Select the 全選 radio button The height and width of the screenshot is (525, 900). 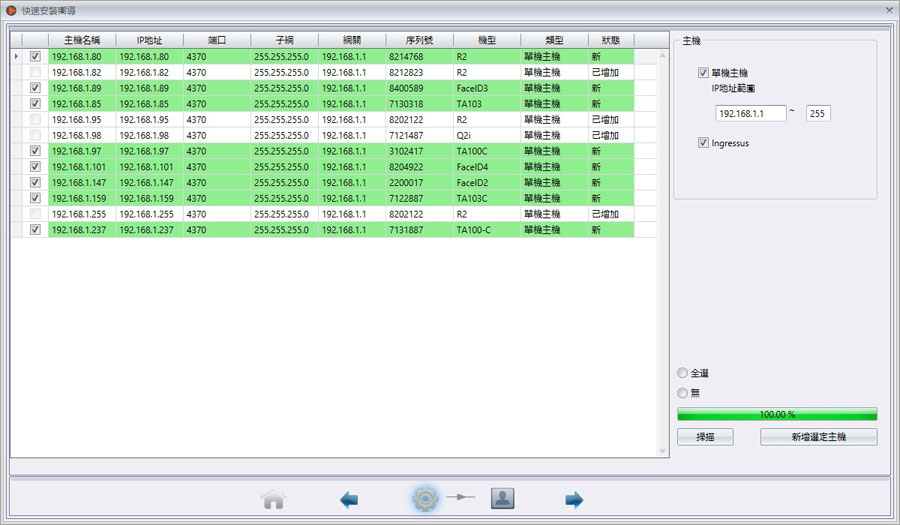coord(683,373)
